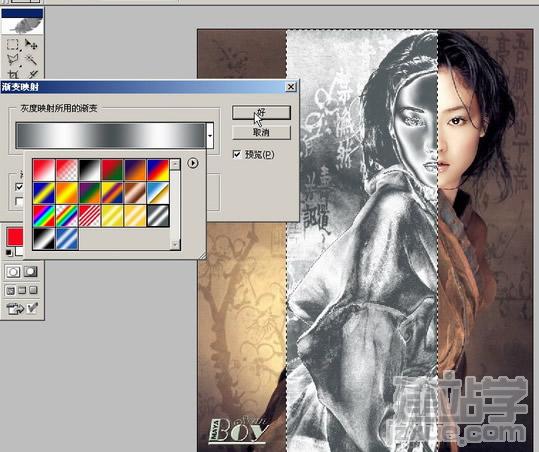Image resolution: width=539 pixels, height=452 pixels.
Task: Click the red foreground color swatch
Action: pos(15,236)
